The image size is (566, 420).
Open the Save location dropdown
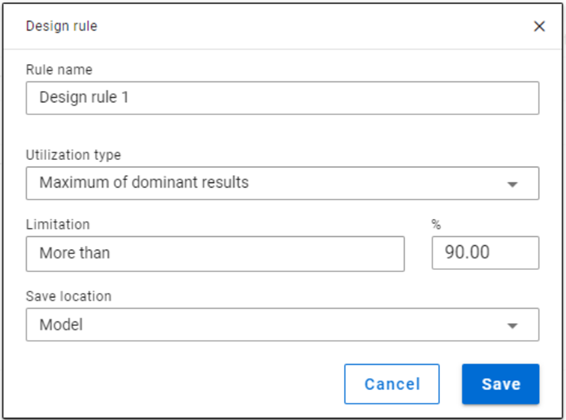pos(282,324)
